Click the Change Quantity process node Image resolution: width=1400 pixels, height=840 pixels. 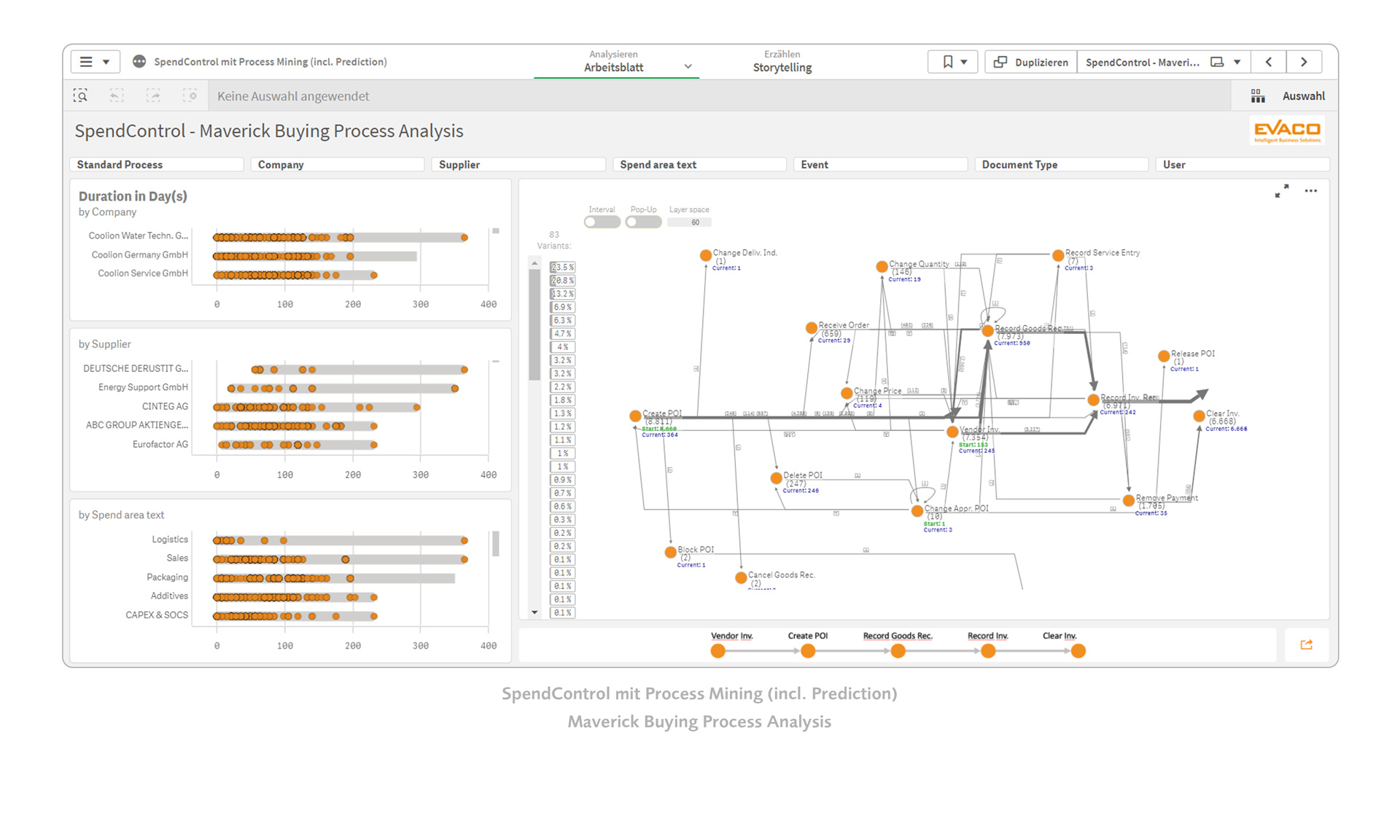point(882,267)
